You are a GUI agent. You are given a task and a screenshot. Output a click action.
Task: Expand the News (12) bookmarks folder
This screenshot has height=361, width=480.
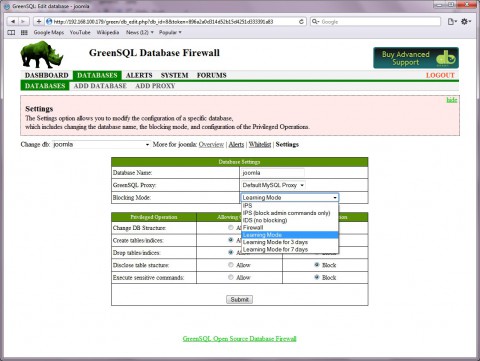pyautogui.click(x=140, y=32)
